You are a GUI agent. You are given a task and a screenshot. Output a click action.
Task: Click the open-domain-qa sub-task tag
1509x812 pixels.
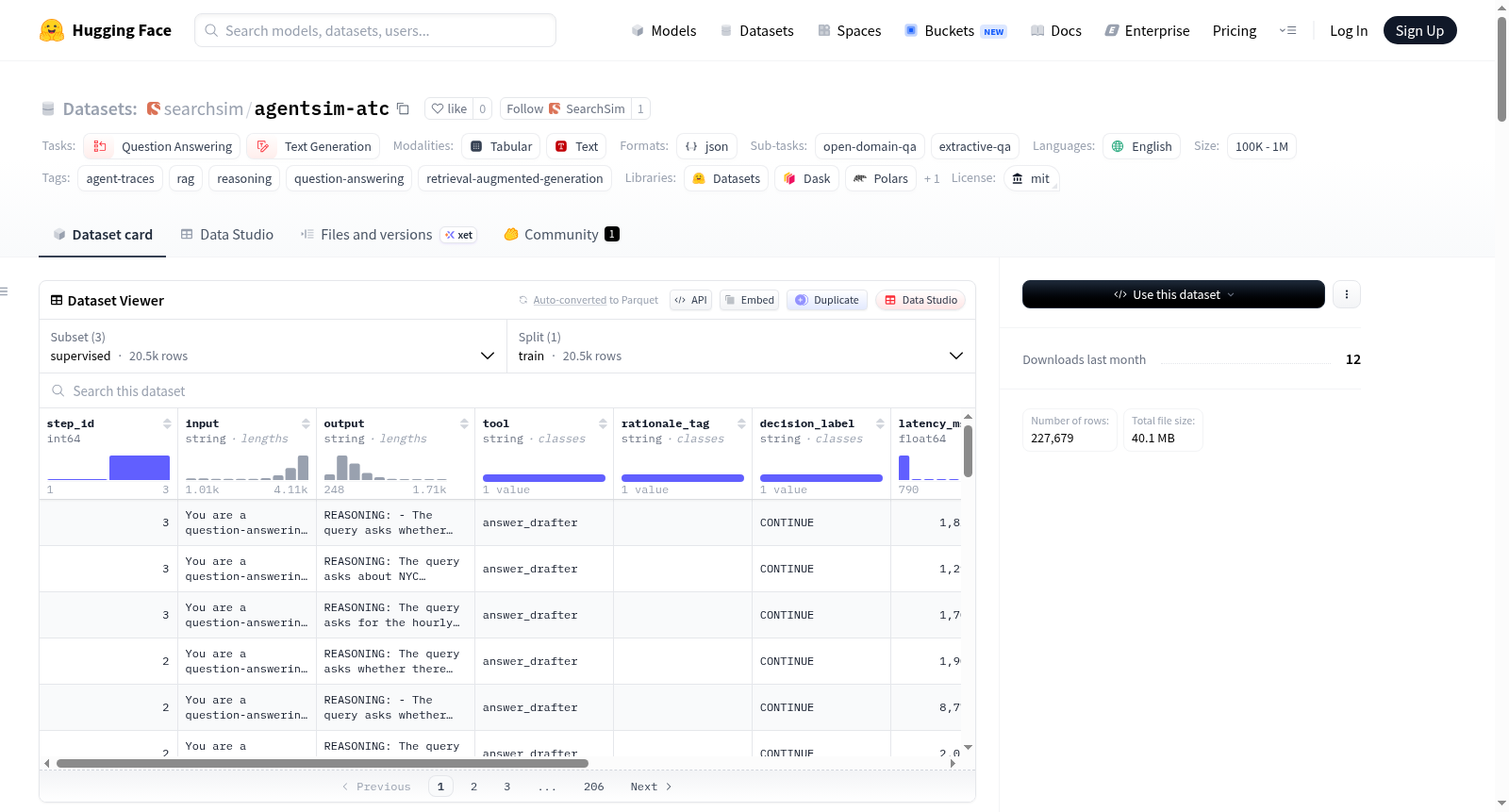coord(870,146)
